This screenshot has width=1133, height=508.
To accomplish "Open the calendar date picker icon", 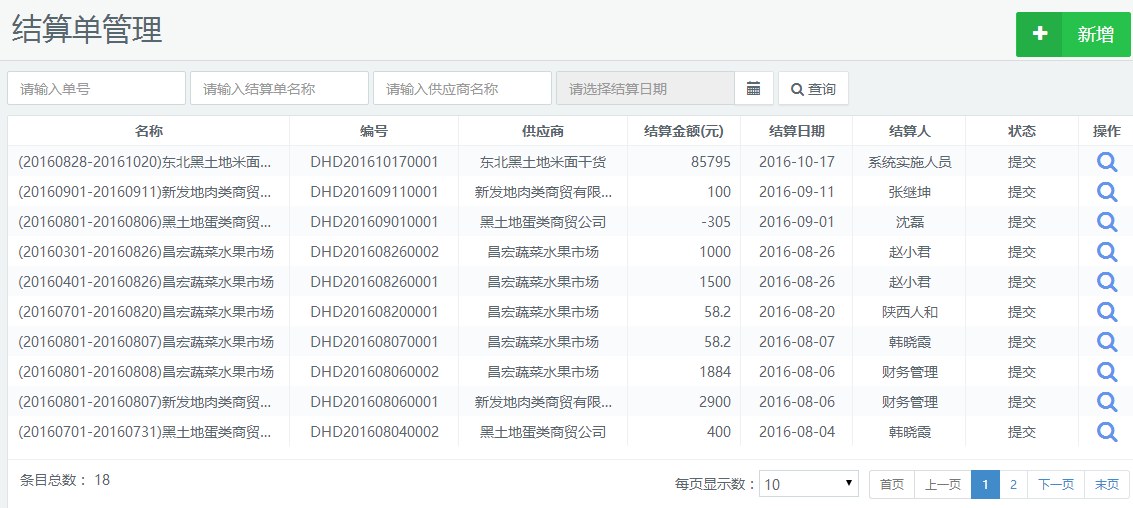I will pyautogui.click(x=753, y=88).
